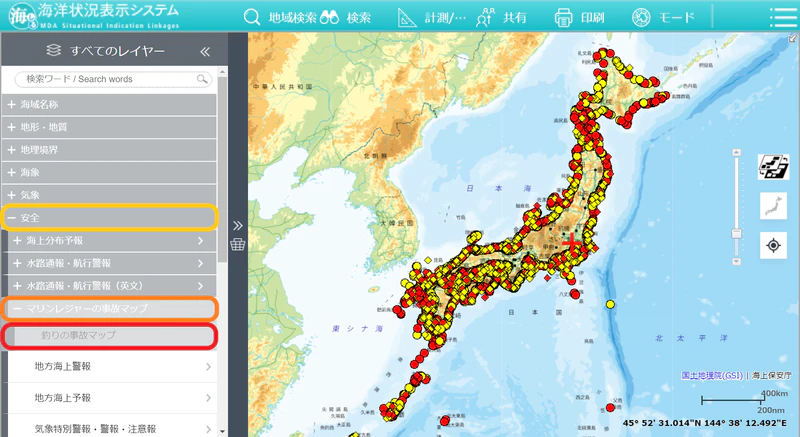The height and width of the screenshot is (437, 800).
Task: Open the 計測 measurement tool
Action: click(432, 17)
